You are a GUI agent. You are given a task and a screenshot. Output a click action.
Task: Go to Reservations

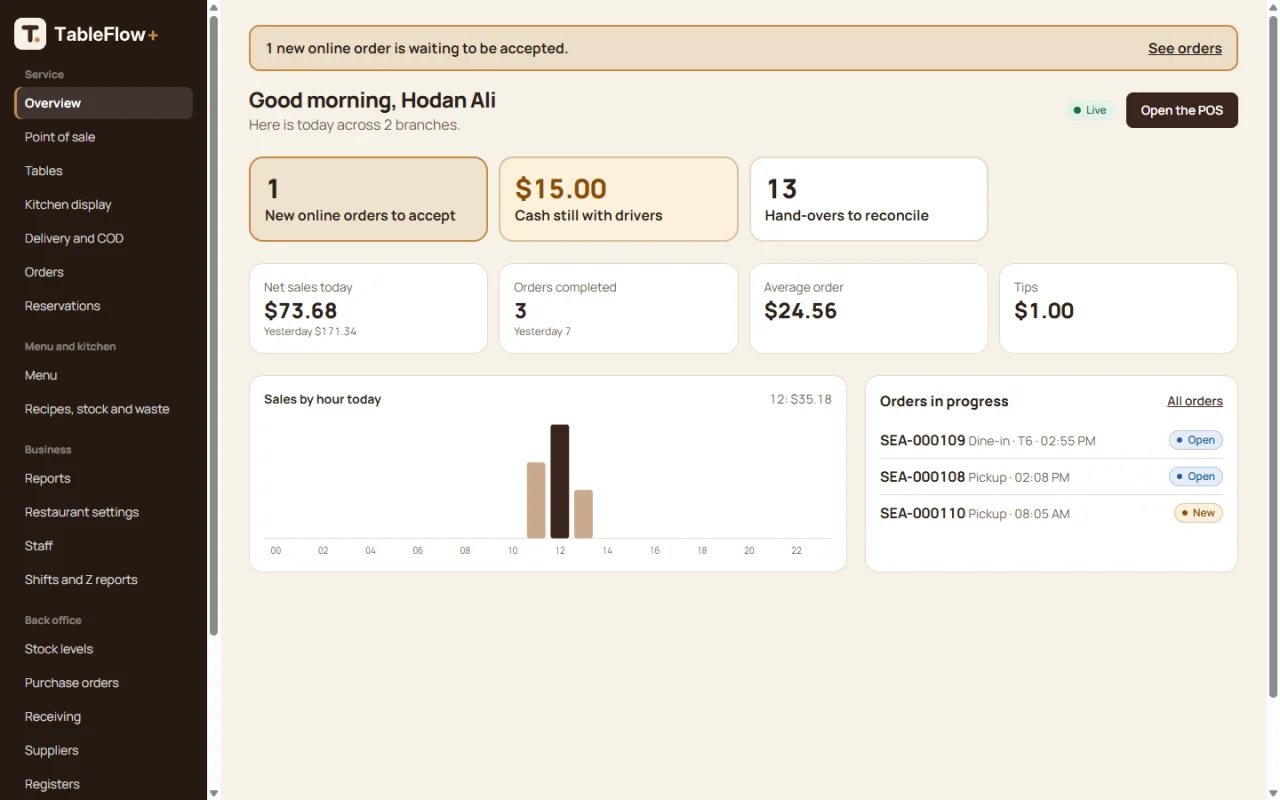(103, 306)
